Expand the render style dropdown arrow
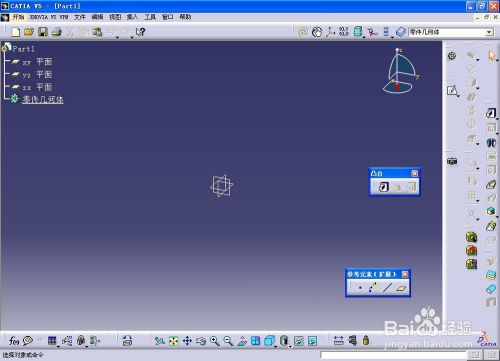The height and width of the screenshot is (361, 500). tap(290, 346)
